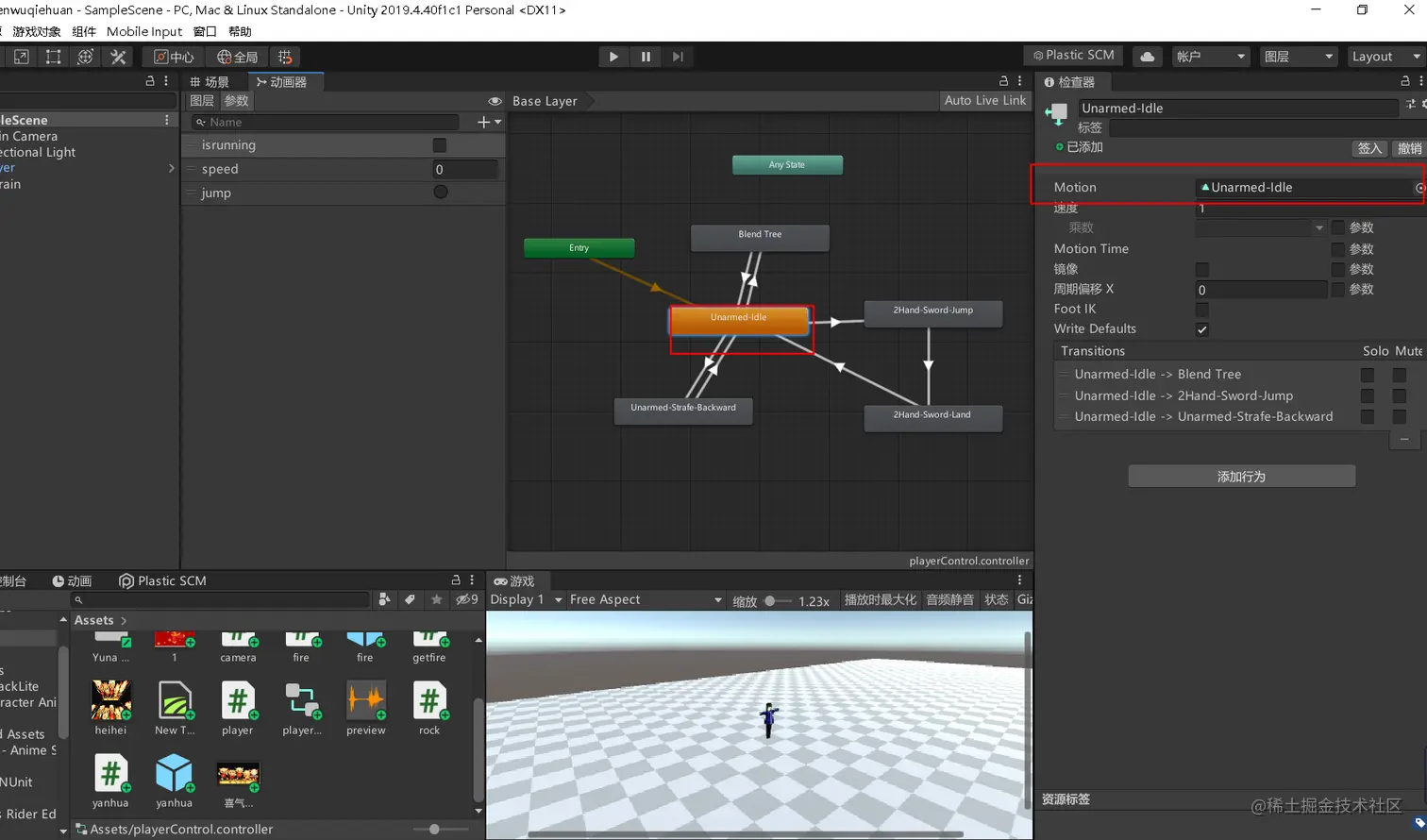Screen dimensions: 1427x840
Task: Open Plastic SCM from the top toolbar
Action: pyautogui.click(x=1074, y=56)
